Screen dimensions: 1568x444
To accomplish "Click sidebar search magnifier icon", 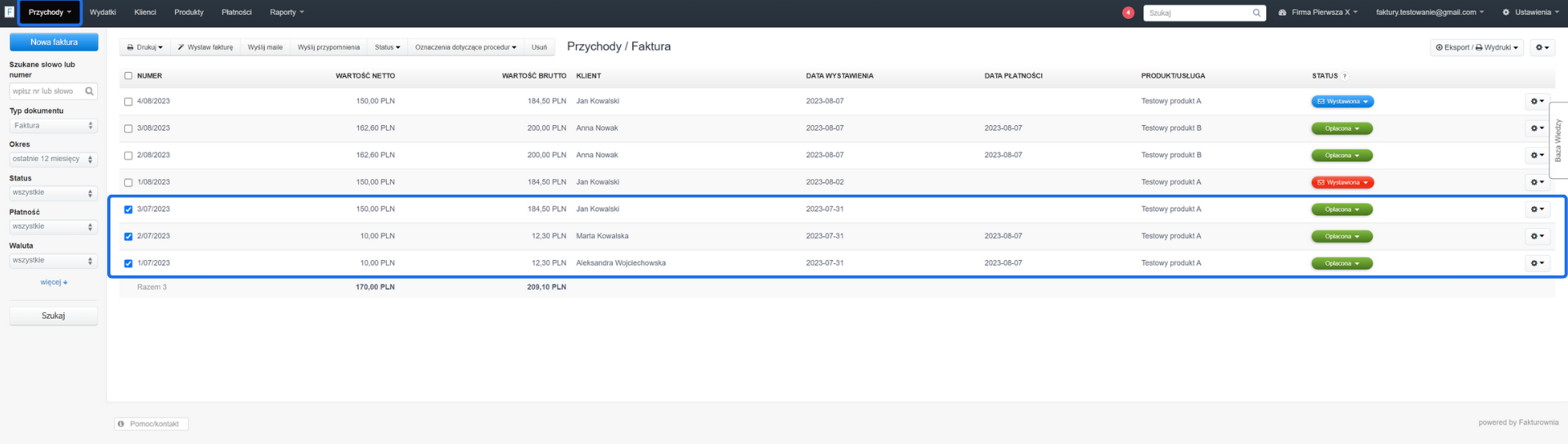I will 89,92.
